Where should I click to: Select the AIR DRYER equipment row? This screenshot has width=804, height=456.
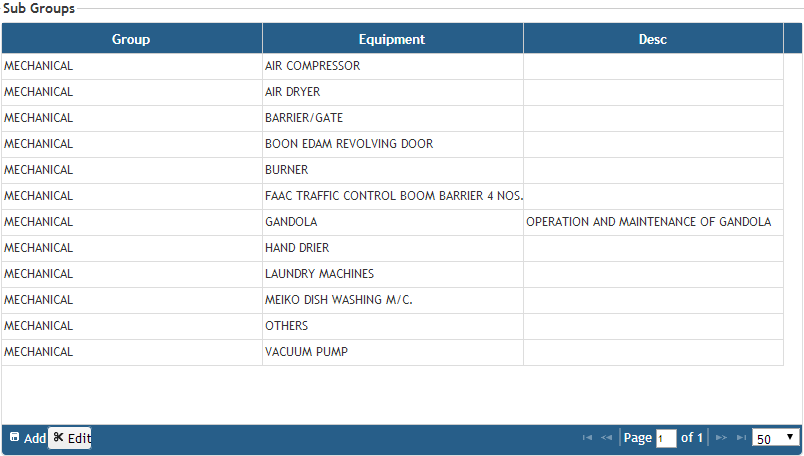[292, 92]
